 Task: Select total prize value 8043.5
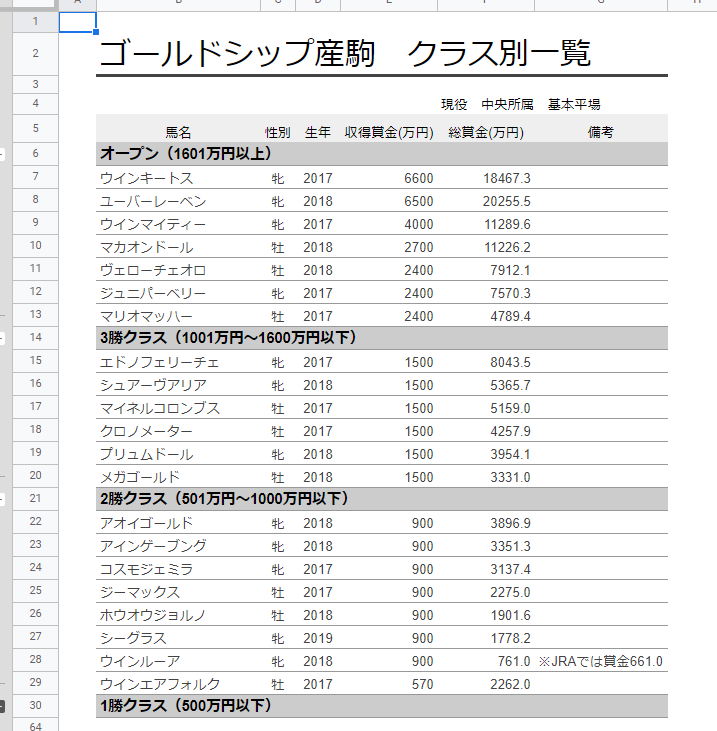point(510,362)
